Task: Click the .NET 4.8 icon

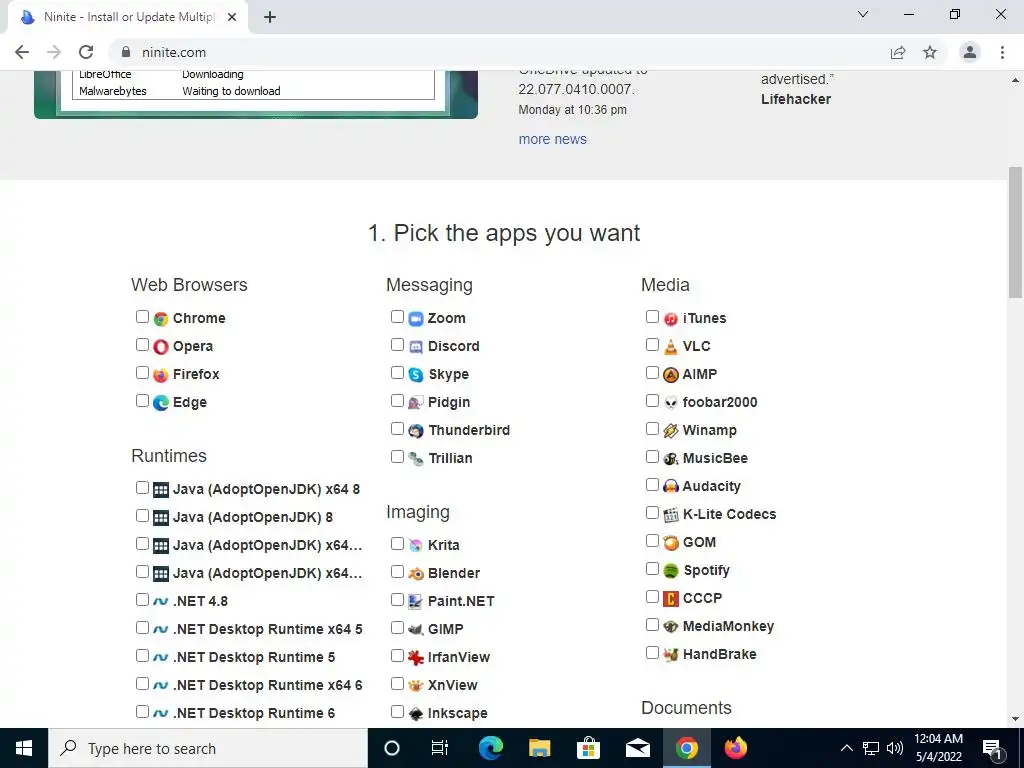Action: pyautogui.click(x=161, y=601)
